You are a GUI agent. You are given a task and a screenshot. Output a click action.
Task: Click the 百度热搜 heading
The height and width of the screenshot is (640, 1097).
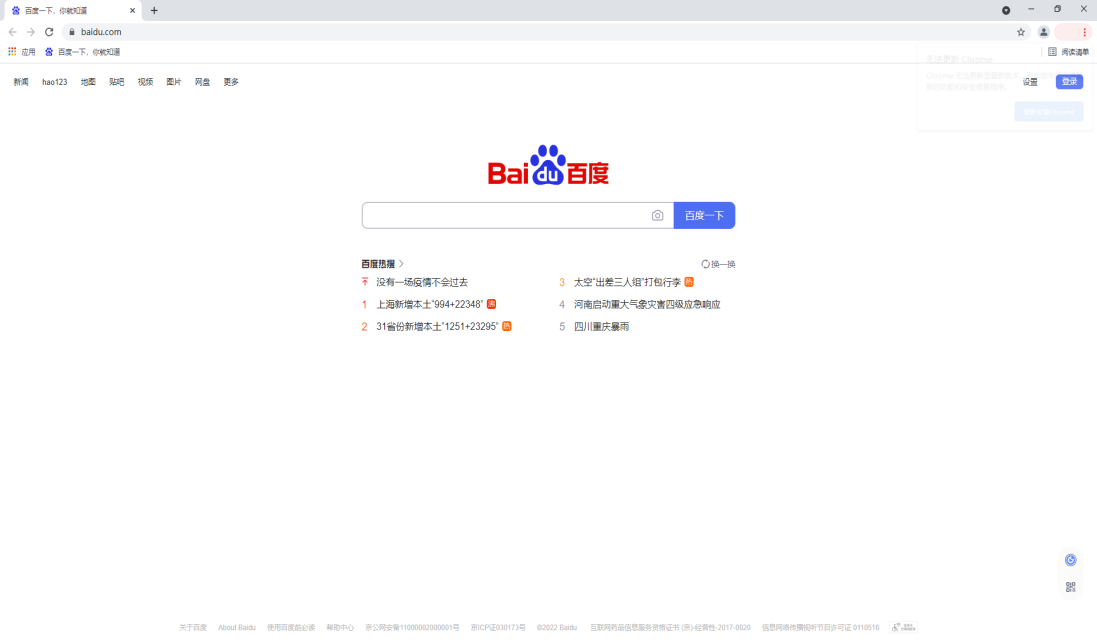(x=378, y=264)
